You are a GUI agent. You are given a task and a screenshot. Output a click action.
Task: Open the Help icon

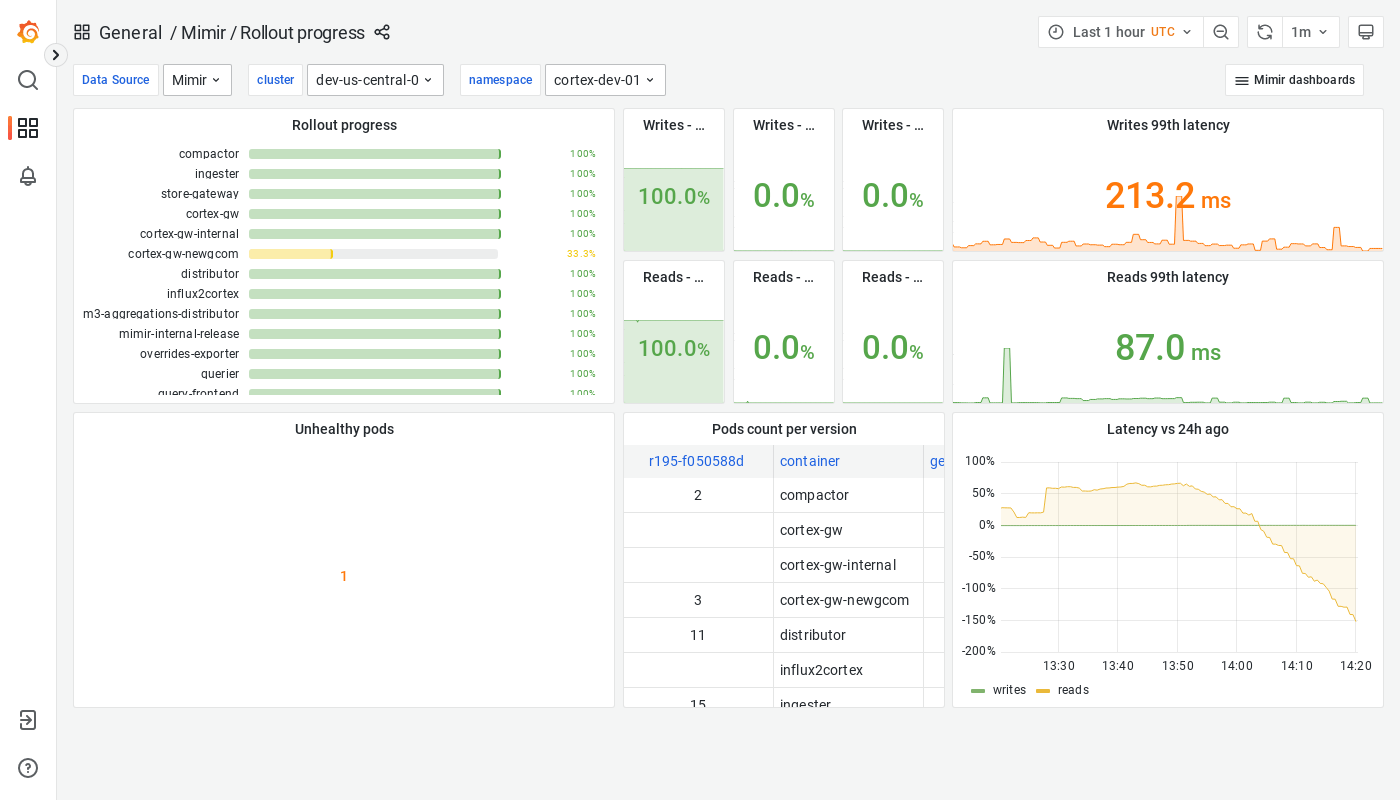[x=28, y=768]
